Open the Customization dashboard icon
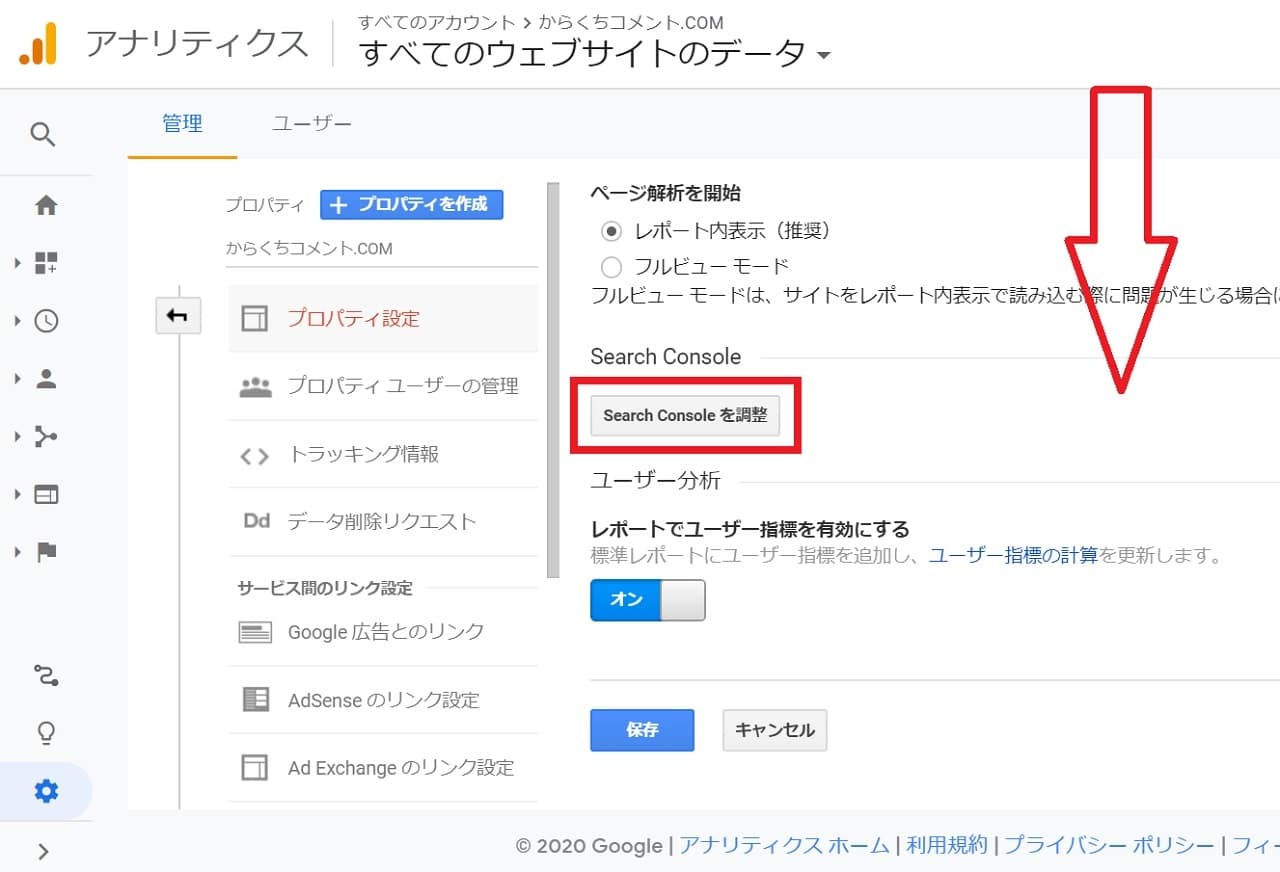1280x872 pixels. 46,263
